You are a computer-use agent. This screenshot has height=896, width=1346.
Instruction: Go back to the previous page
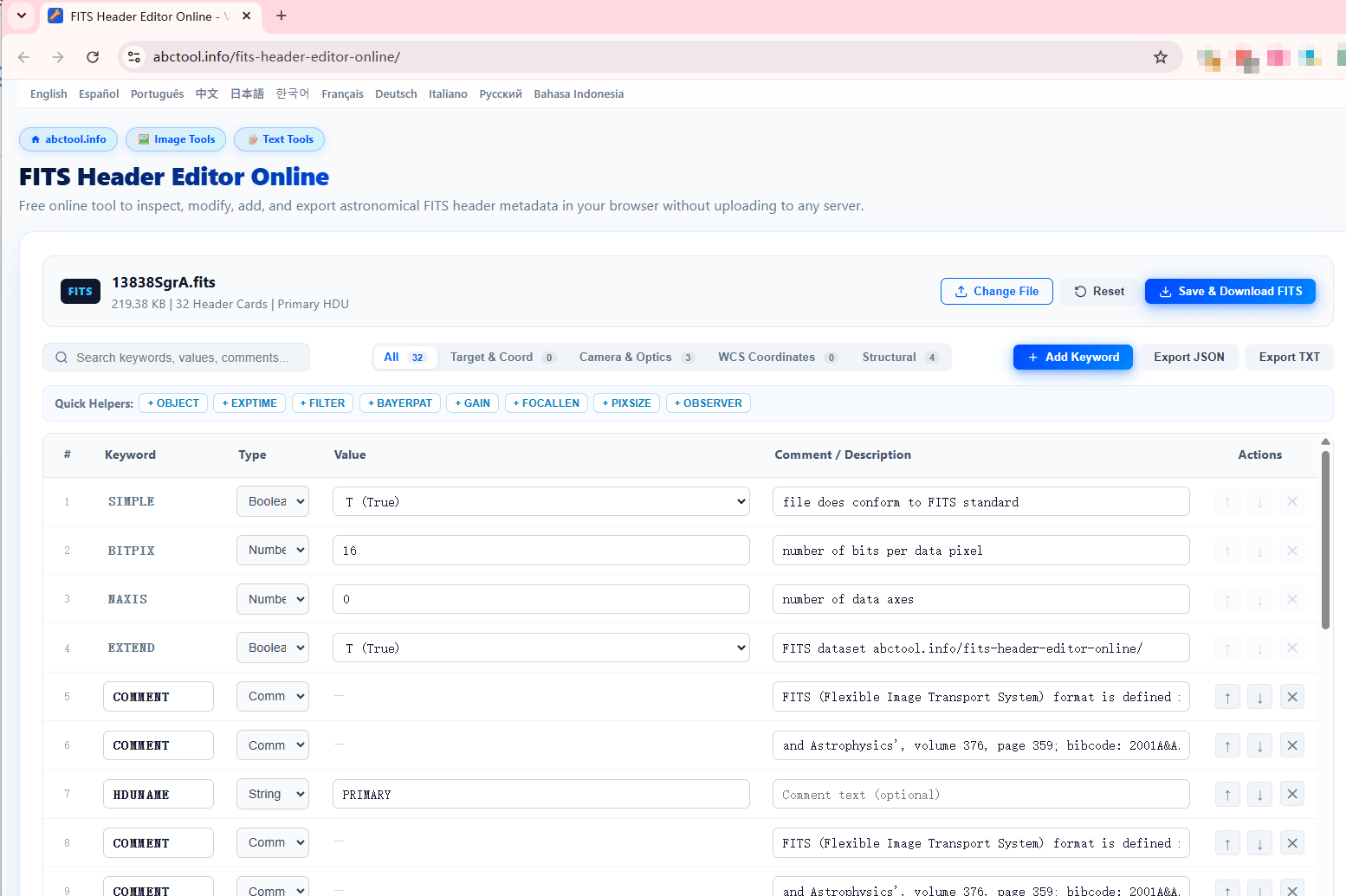[x=23, y=57]
